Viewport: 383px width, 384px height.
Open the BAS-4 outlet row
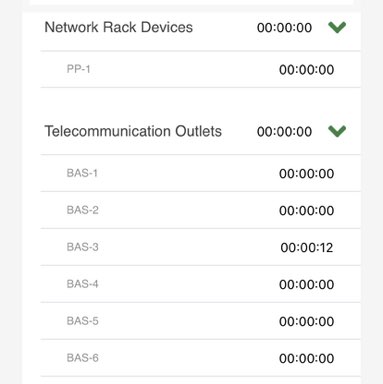(x=200, y=284)
